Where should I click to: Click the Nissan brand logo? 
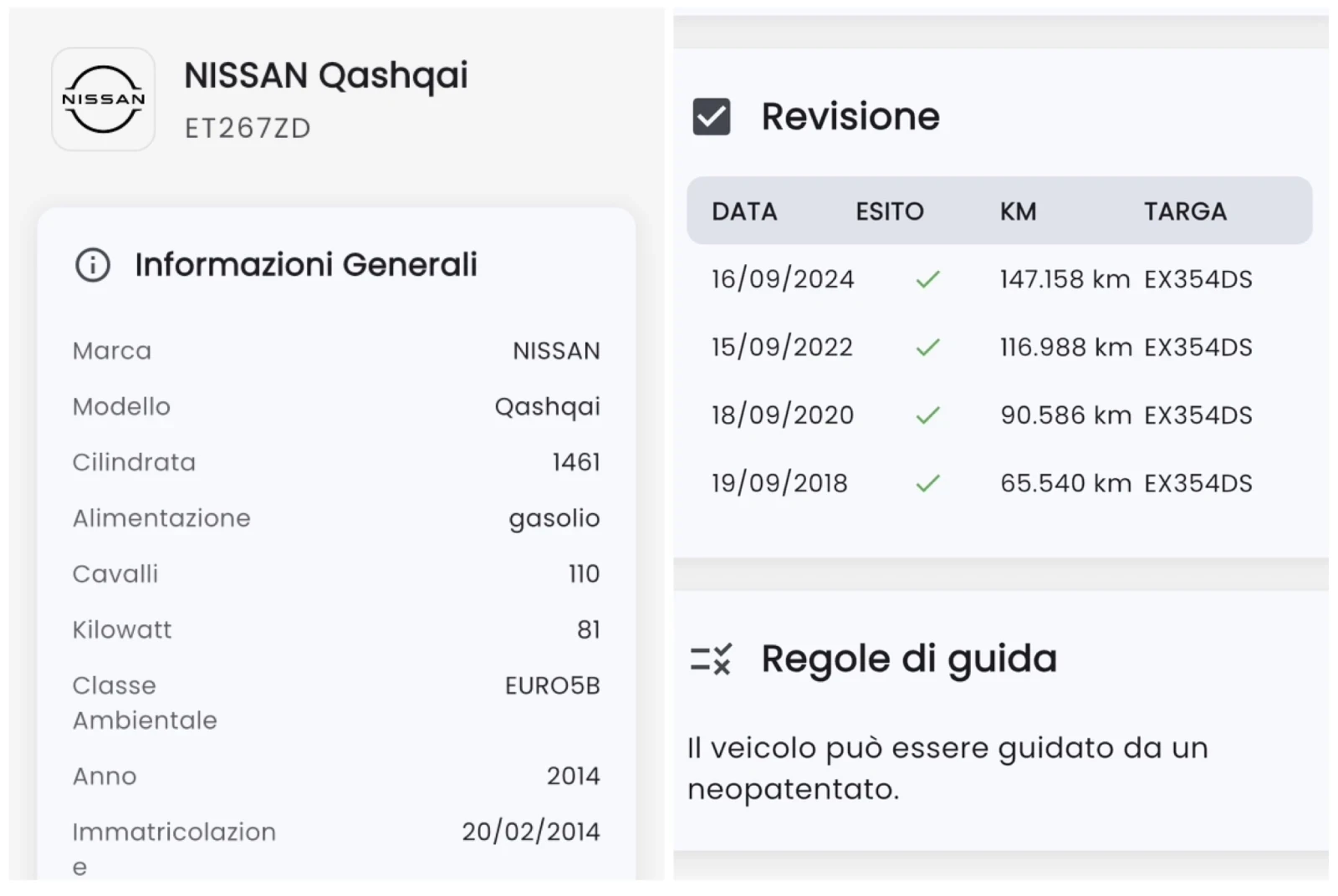[x=102, y=99]
